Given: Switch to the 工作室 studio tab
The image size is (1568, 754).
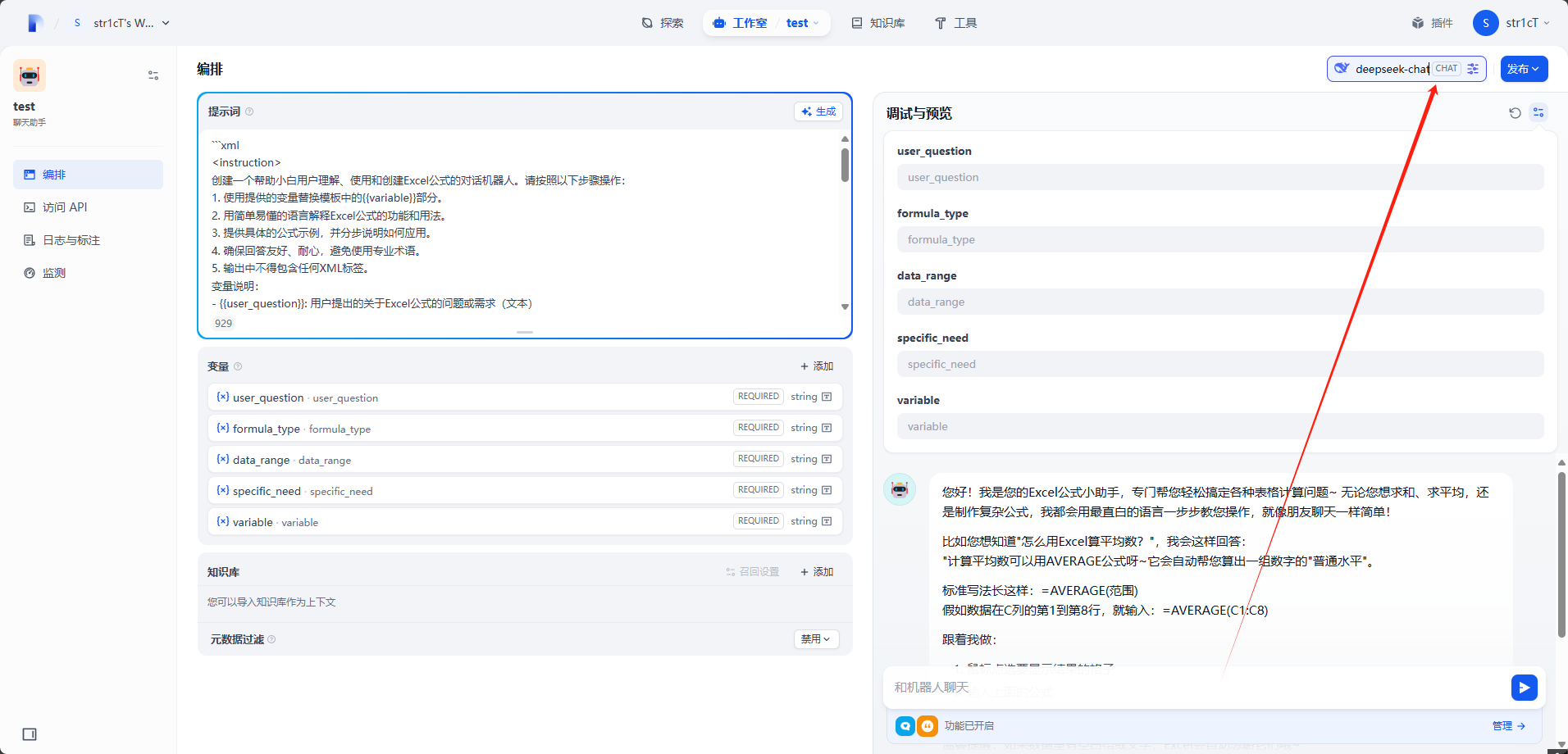Looking at the screenshot, I should tap(741, 23).
